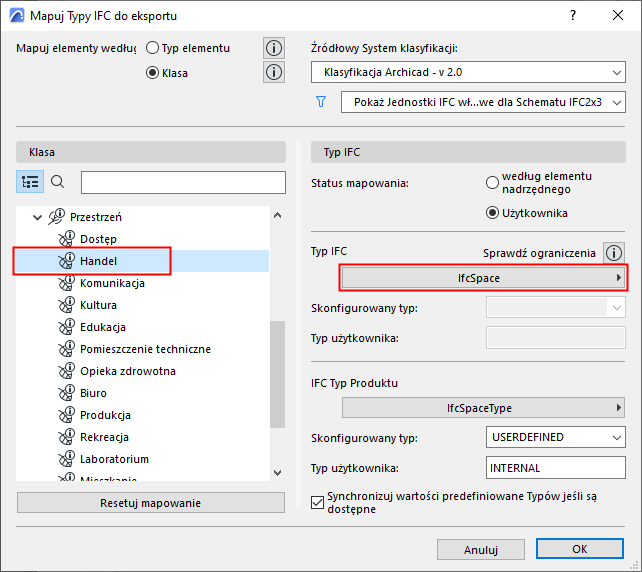Select the Pomieszczenie techniczne class row
642x572 pixels.
tap(142, 349)
